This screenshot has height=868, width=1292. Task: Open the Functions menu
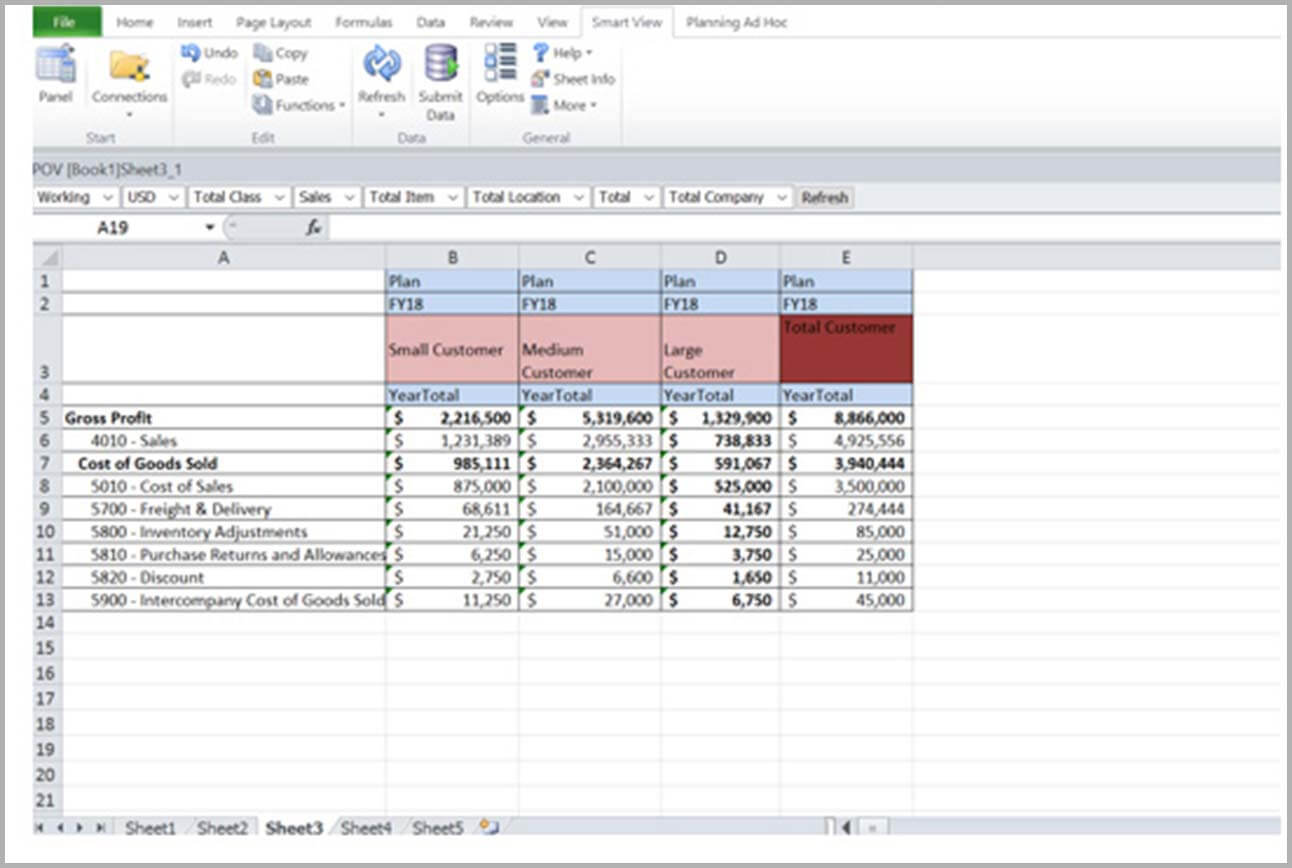[299, 105]
